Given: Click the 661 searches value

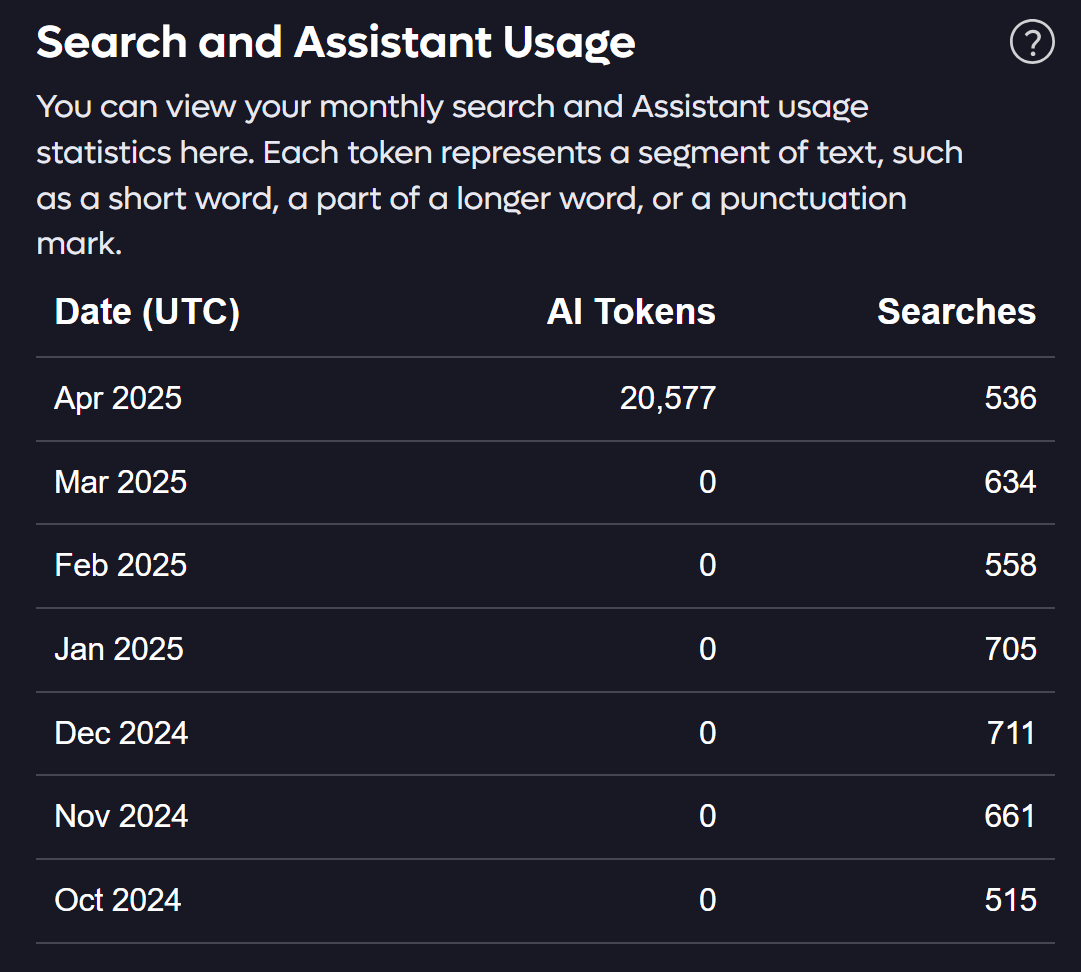Looking at the screenshot, I should pos(1010,816).
